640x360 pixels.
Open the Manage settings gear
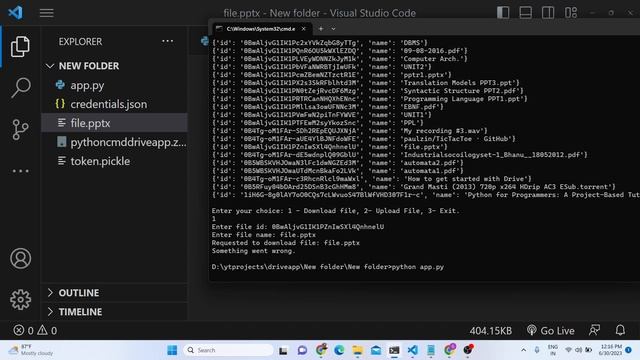pyautogui.click(x=20, y=300)
